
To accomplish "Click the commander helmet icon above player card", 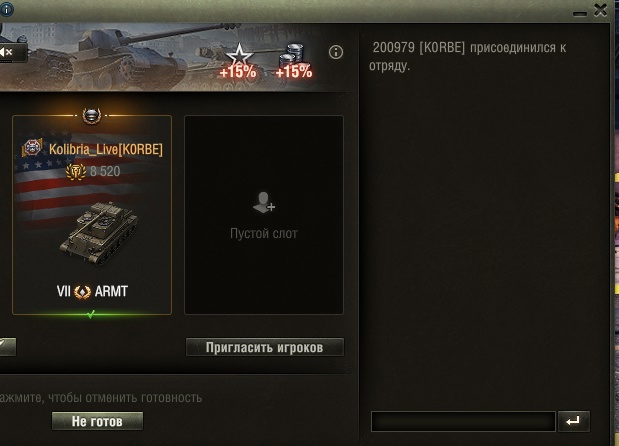I will click(x=92, y=116).
